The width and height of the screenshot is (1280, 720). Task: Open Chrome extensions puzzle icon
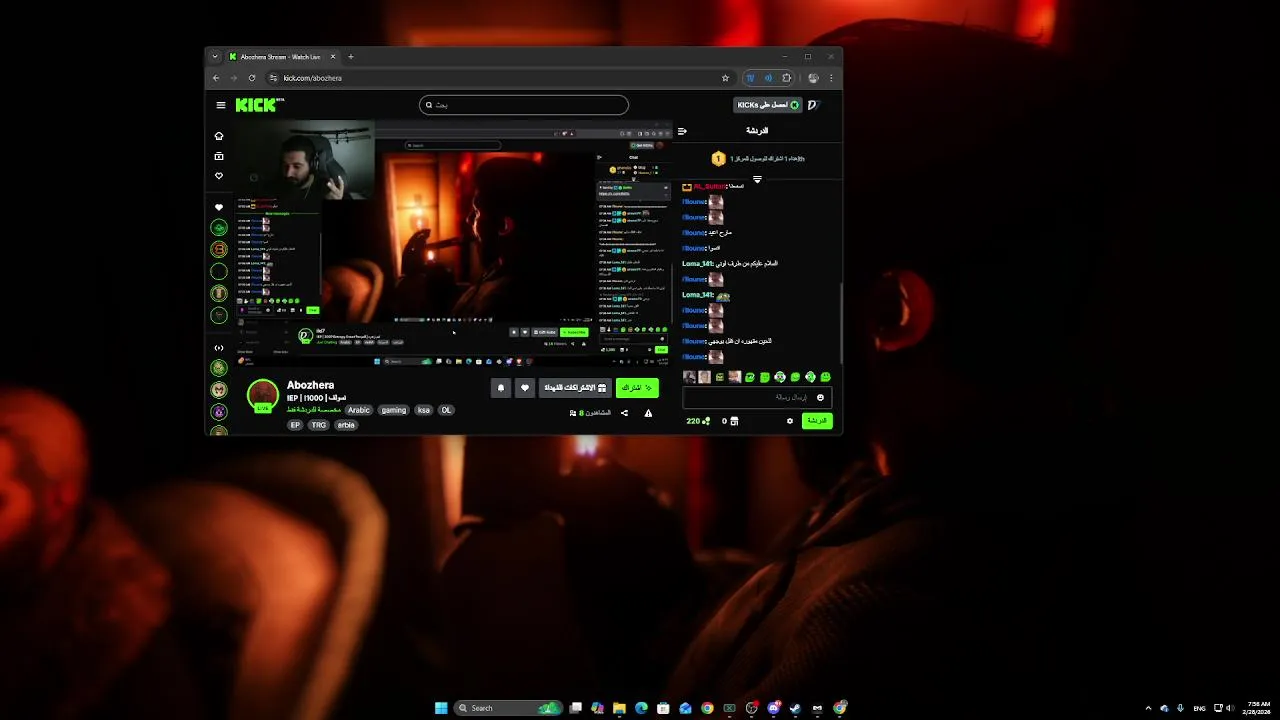pos(786,78)
